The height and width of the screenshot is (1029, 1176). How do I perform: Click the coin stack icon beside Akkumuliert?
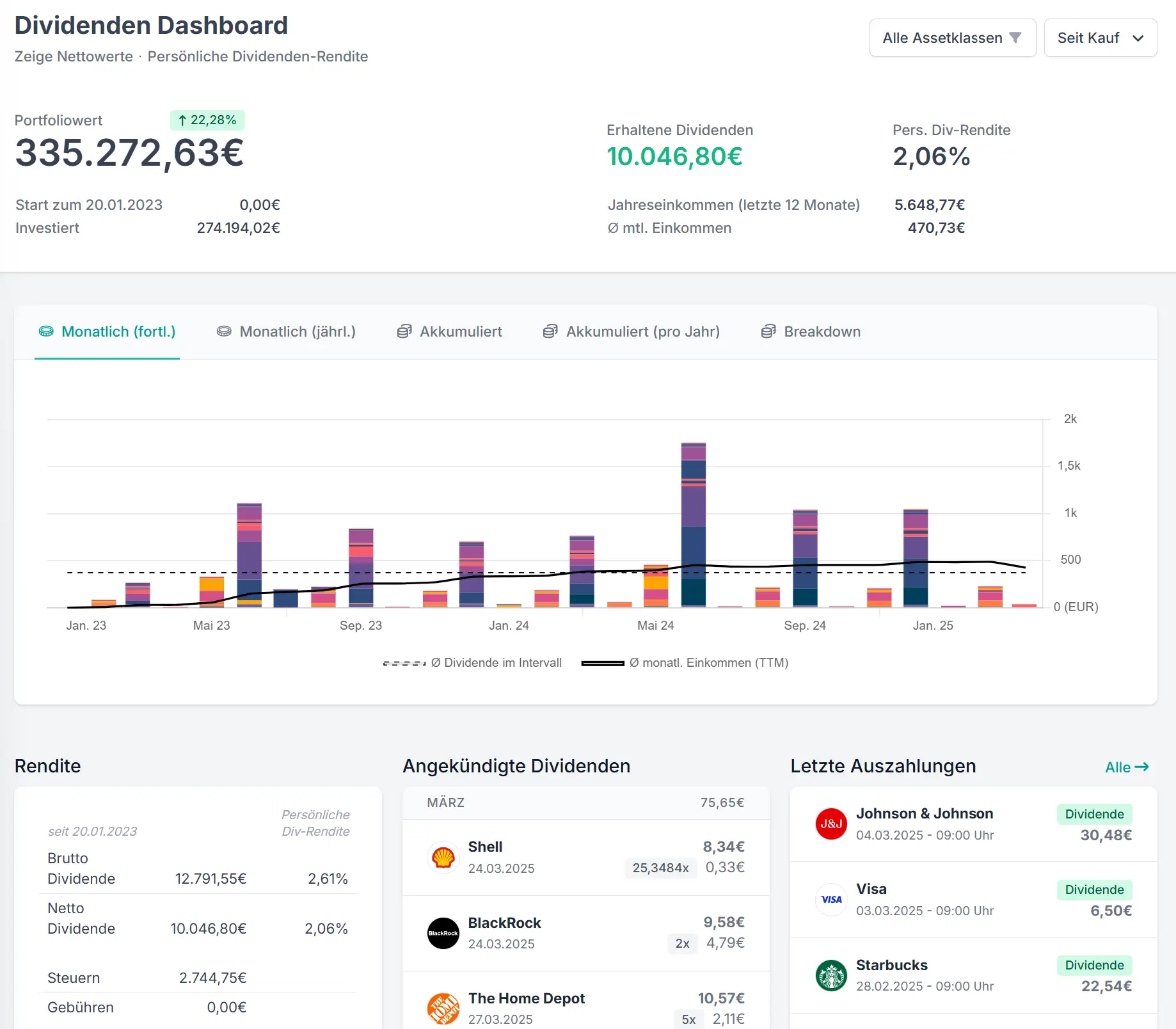(404, 331)
